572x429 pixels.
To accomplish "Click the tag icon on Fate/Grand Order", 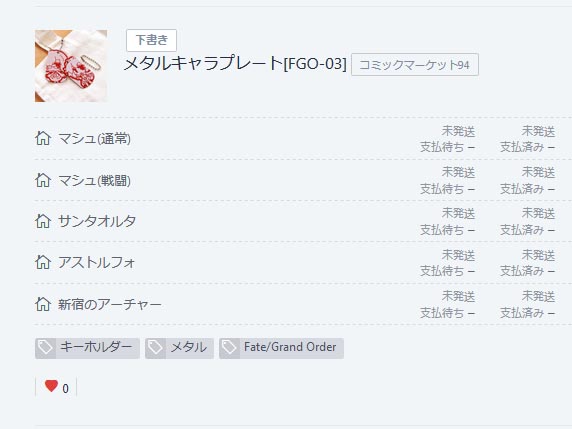I will click(229, 348).
